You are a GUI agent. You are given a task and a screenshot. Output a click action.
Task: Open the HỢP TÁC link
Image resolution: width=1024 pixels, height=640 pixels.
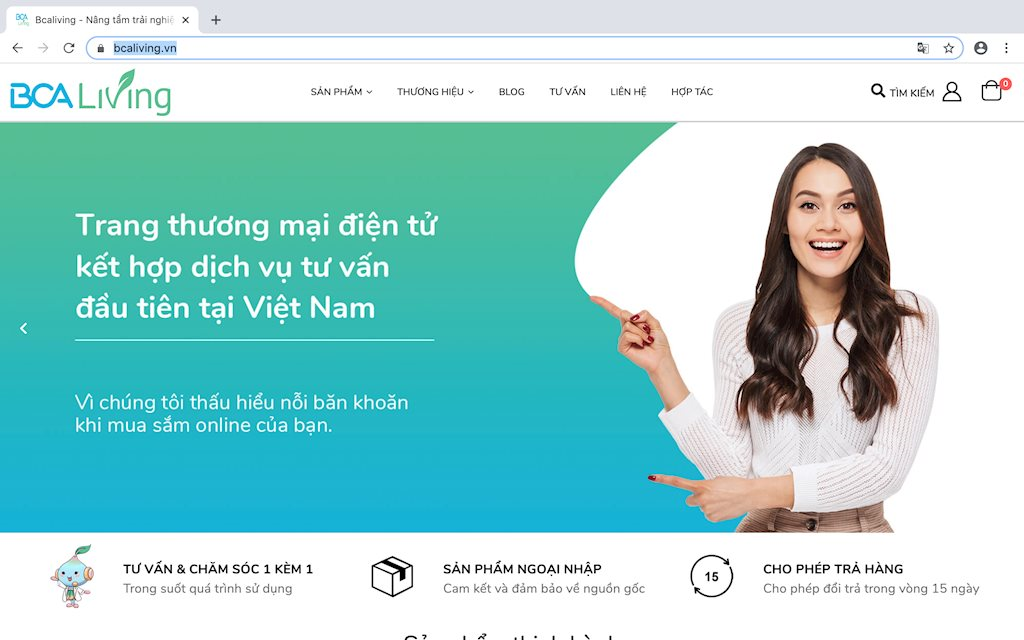tap(692, 91)
